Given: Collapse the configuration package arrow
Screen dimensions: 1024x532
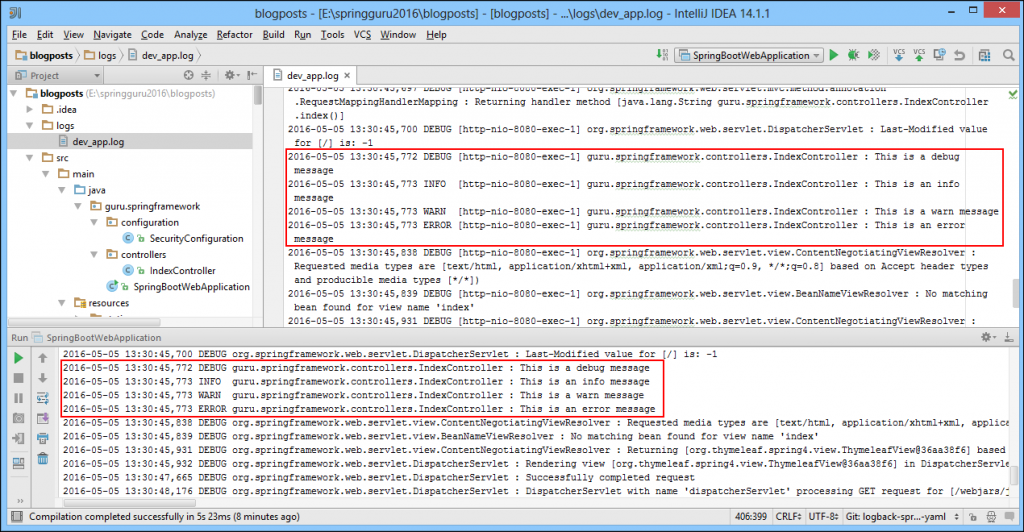Looking at the screenshot, I should coord(94,222).
